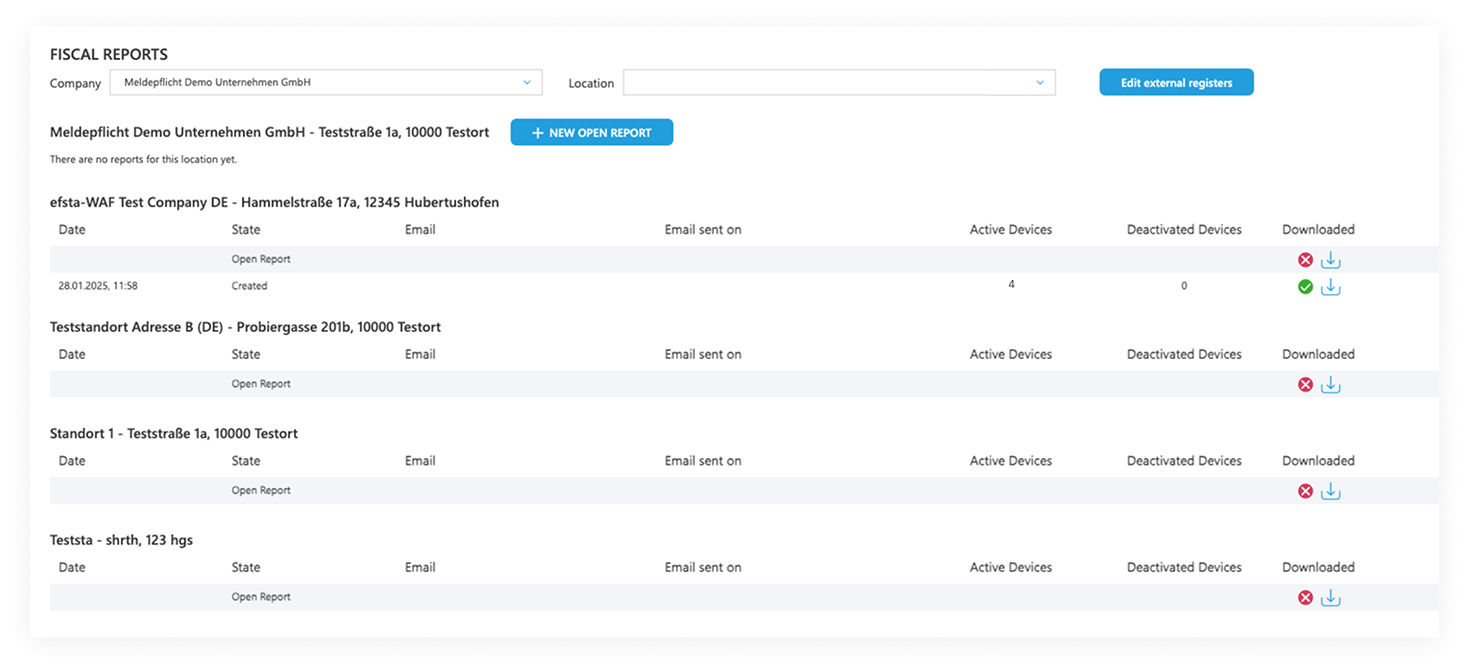Image resolution: width=1469 pixels, height=672 pixels.
Task: Click the Active Devices count of 4
Action: click(1011, 284)
